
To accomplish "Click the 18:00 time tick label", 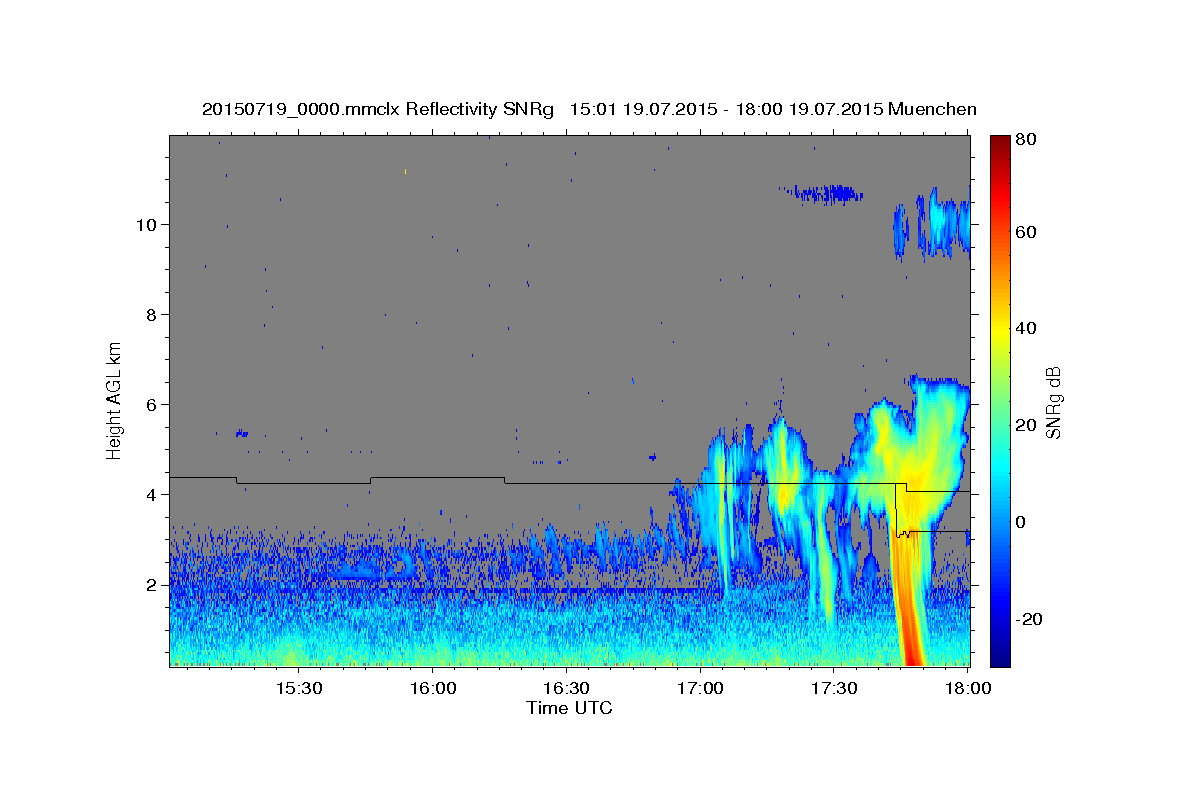I will [967, 689].
